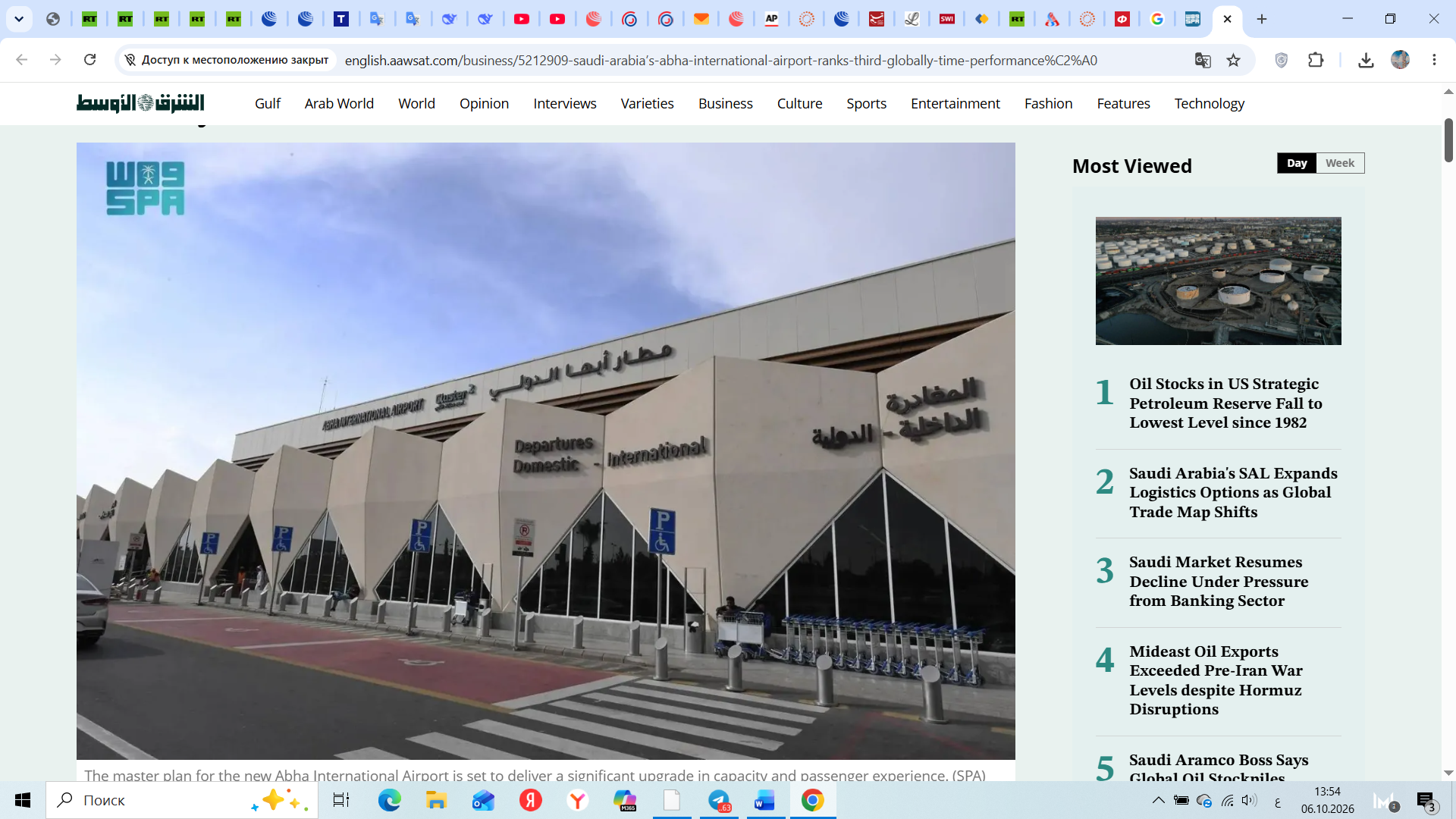Click the Asharq Al-Awsat logo

click(140, 103)
